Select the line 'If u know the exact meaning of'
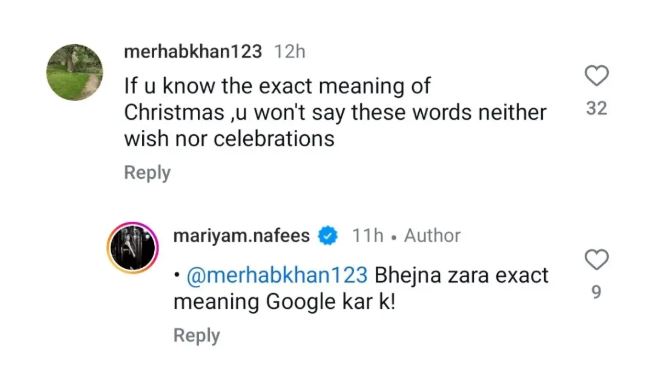Screen dimensions: 655x377 277,87
